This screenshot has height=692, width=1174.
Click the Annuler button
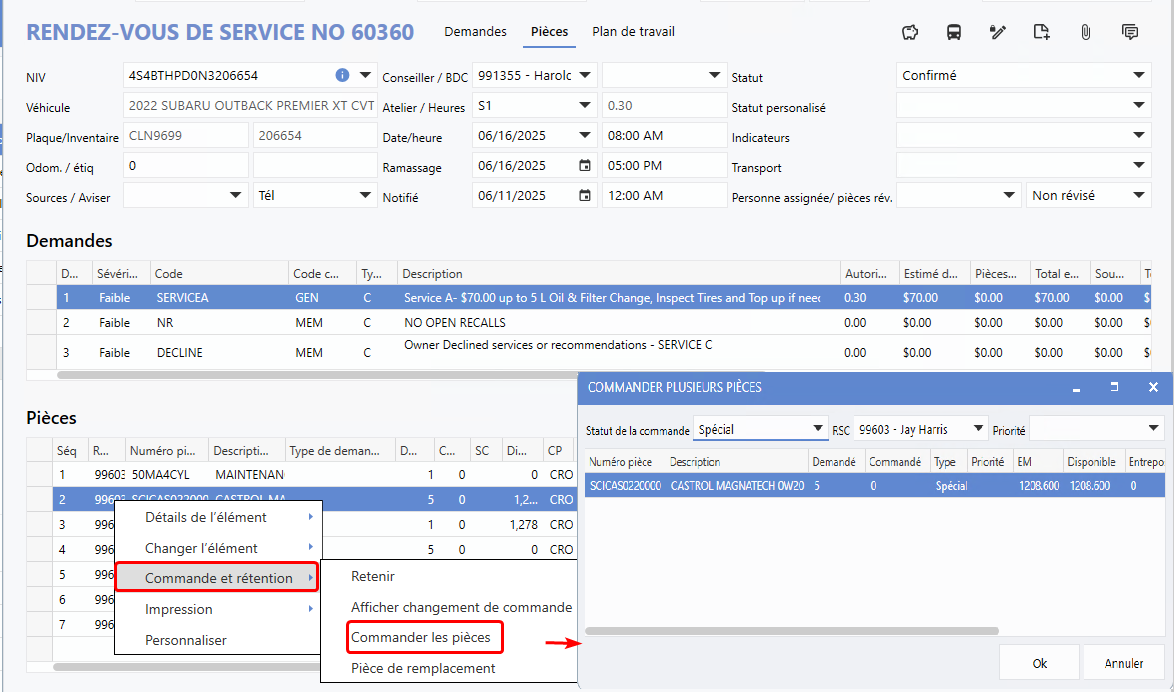[x=1124, y=663]
